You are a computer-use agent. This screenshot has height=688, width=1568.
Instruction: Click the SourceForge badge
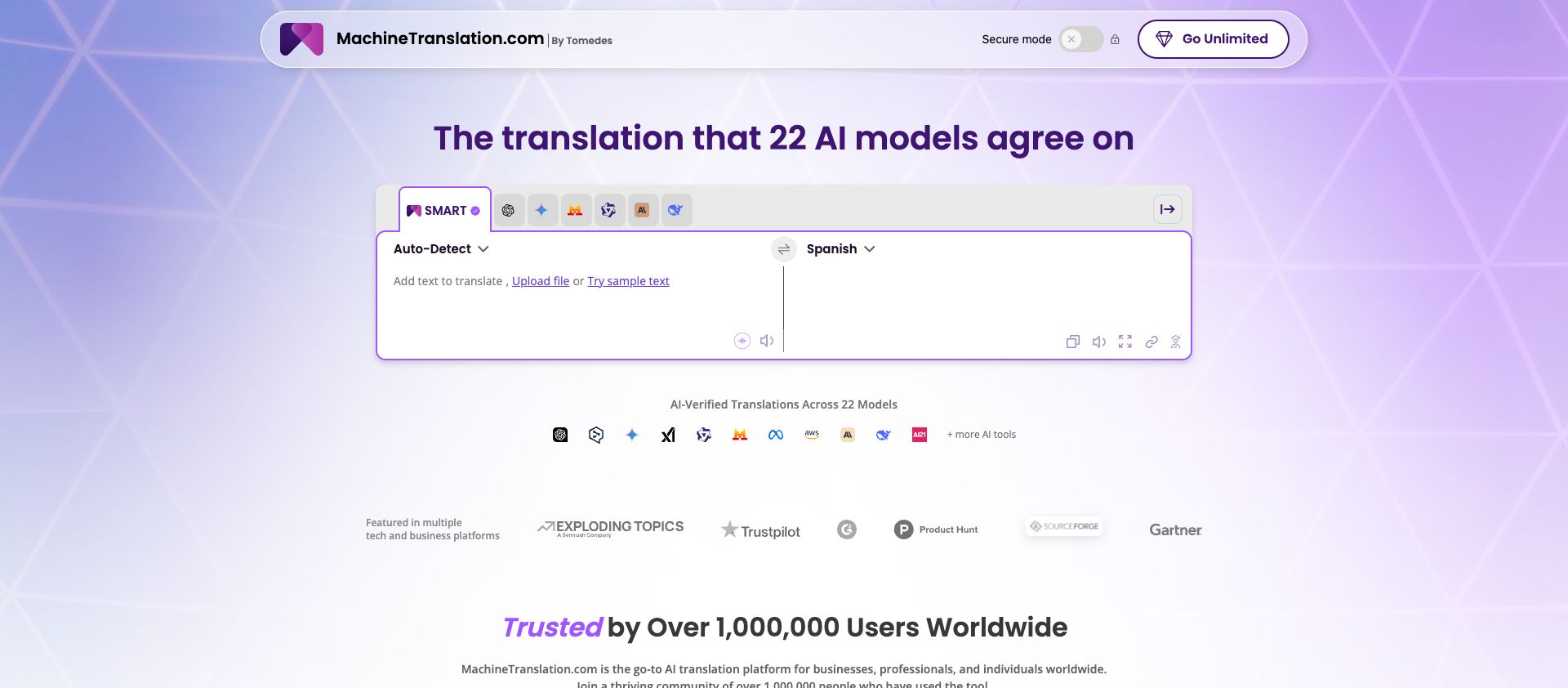coord(1064,526)
